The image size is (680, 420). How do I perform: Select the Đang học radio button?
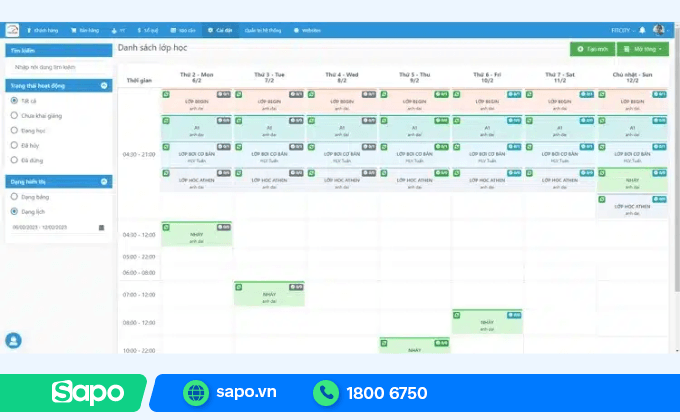tap(14, 130)
